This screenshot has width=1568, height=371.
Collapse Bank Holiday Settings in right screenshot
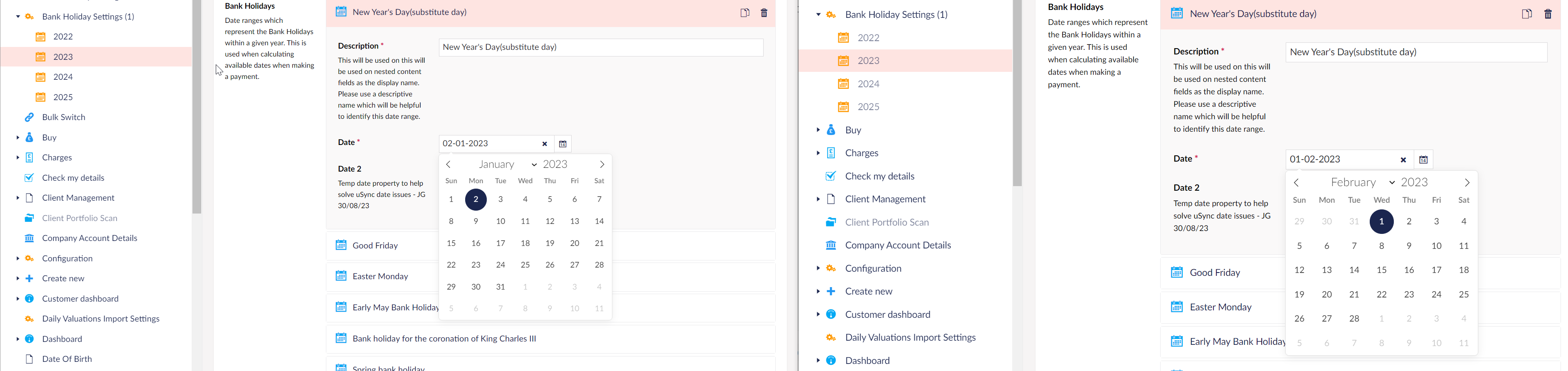click(x=818, y=15)
